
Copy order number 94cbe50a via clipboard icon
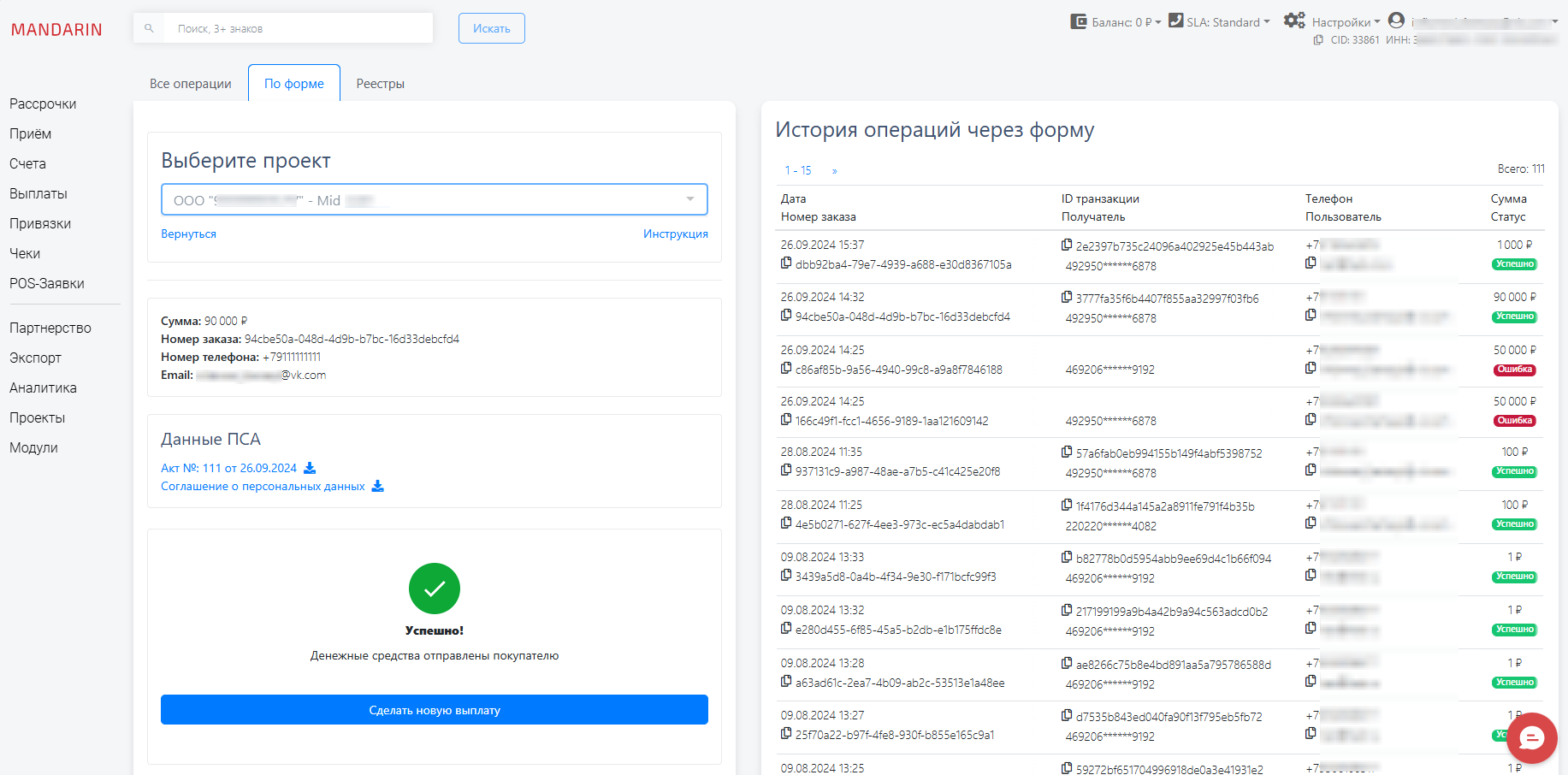(785, 315)
